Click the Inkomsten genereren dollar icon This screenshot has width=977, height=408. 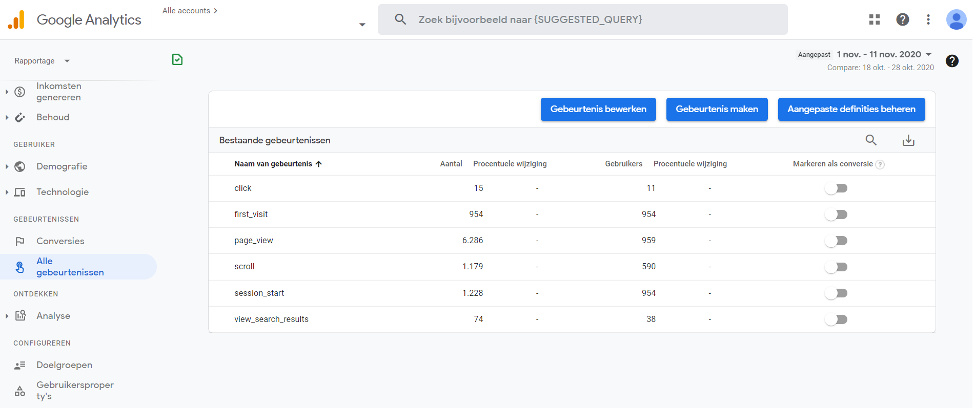click(x=20, y=92)
